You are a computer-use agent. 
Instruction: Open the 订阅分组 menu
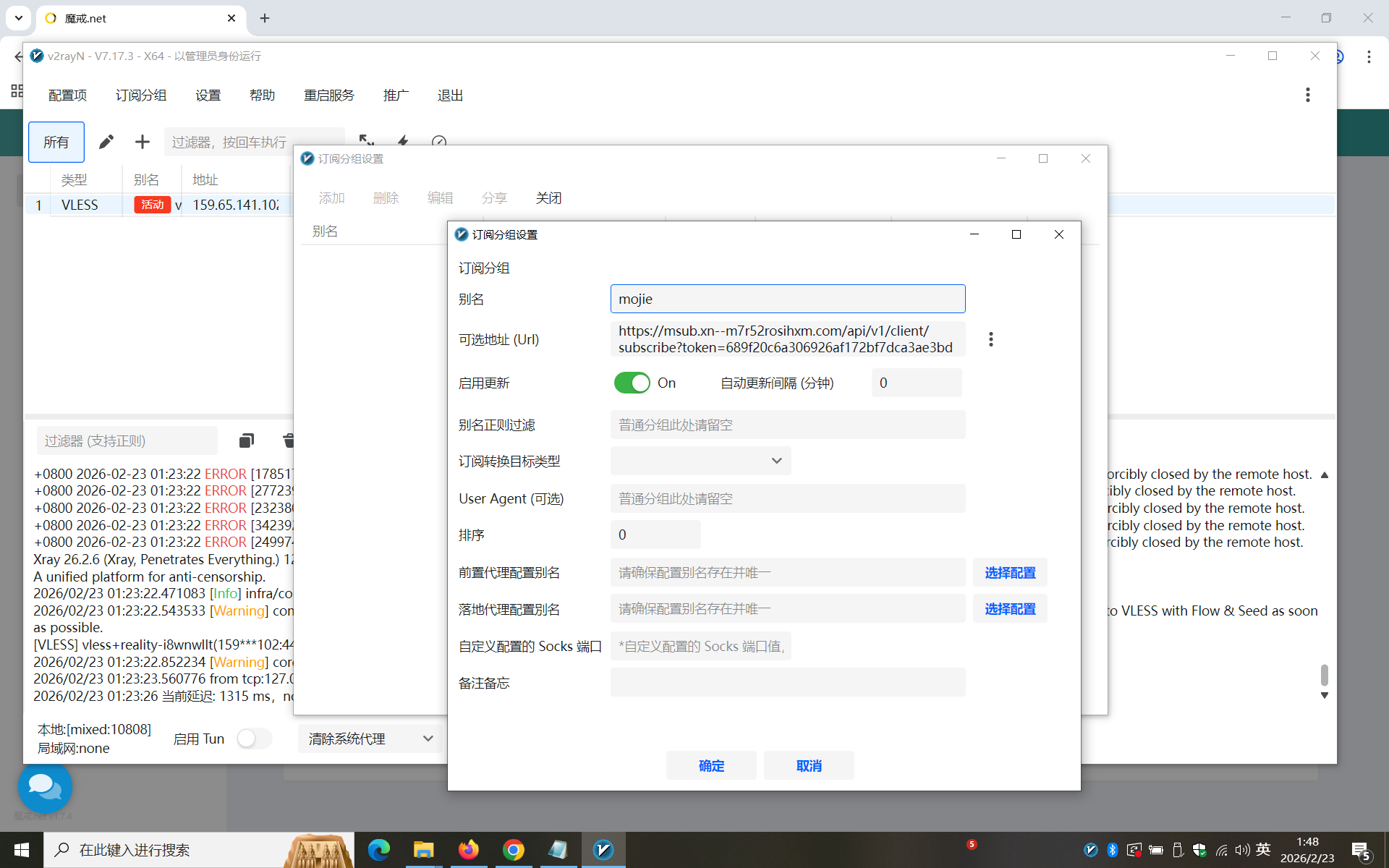[141, 95]
